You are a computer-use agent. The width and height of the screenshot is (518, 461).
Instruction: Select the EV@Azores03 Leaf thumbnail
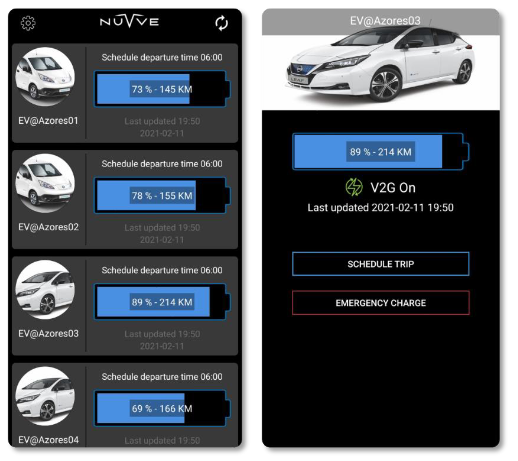(x=45, y=290)
